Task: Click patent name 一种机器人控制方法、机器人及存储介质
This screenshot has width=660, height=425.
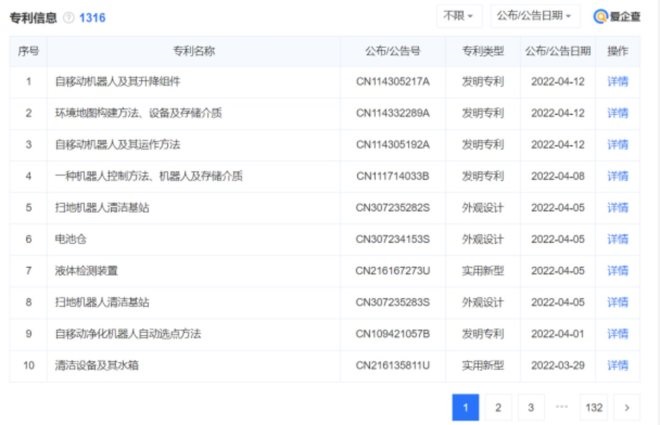Action: point(149,176)
